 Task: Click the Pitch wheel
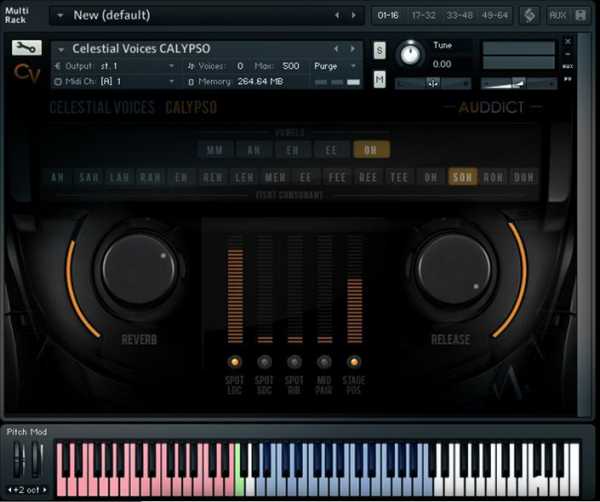point(18,460)
